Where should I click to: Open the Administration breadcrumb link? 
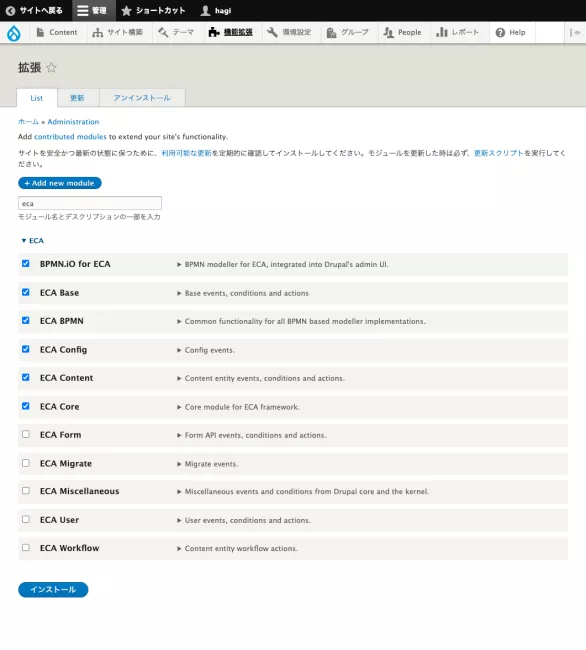click(73, 121)
